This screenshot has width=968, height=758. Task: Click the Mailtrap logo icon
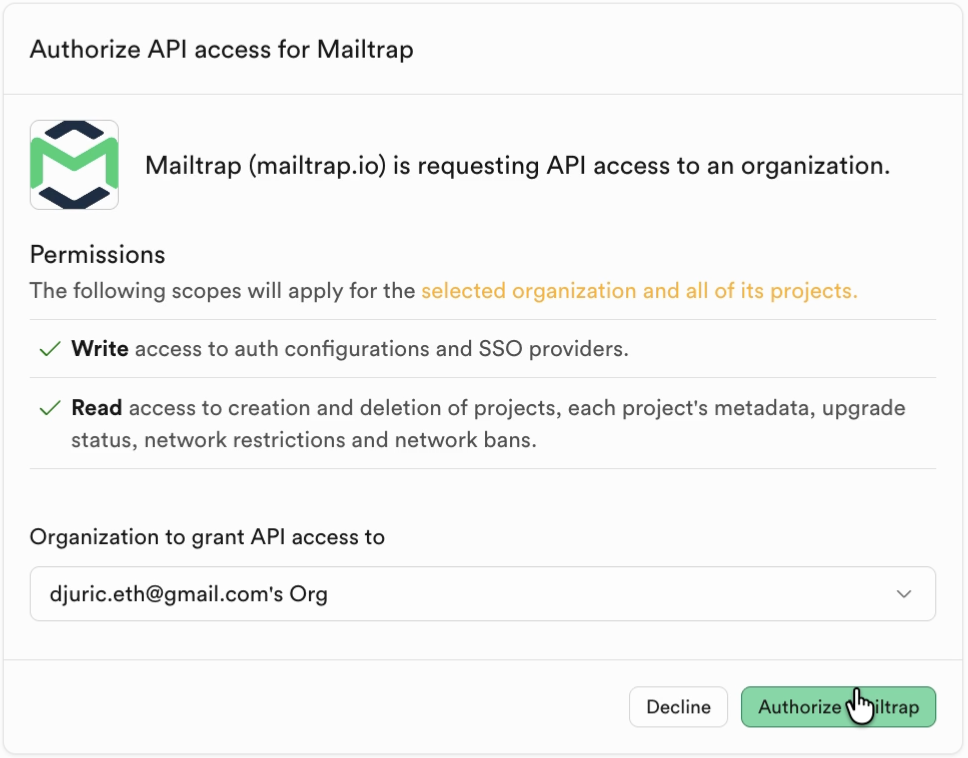pyautogui.click(x=74, y=165)
